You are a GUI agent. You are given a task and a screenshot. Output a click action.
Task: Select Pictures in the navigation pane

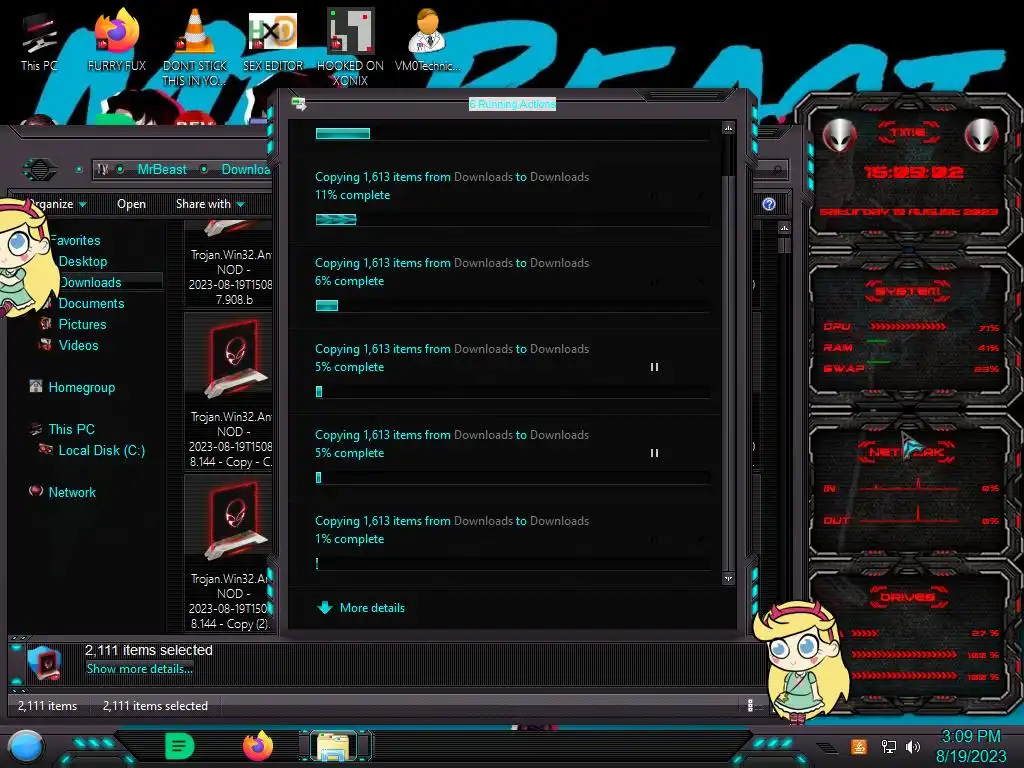click(82, 325)
